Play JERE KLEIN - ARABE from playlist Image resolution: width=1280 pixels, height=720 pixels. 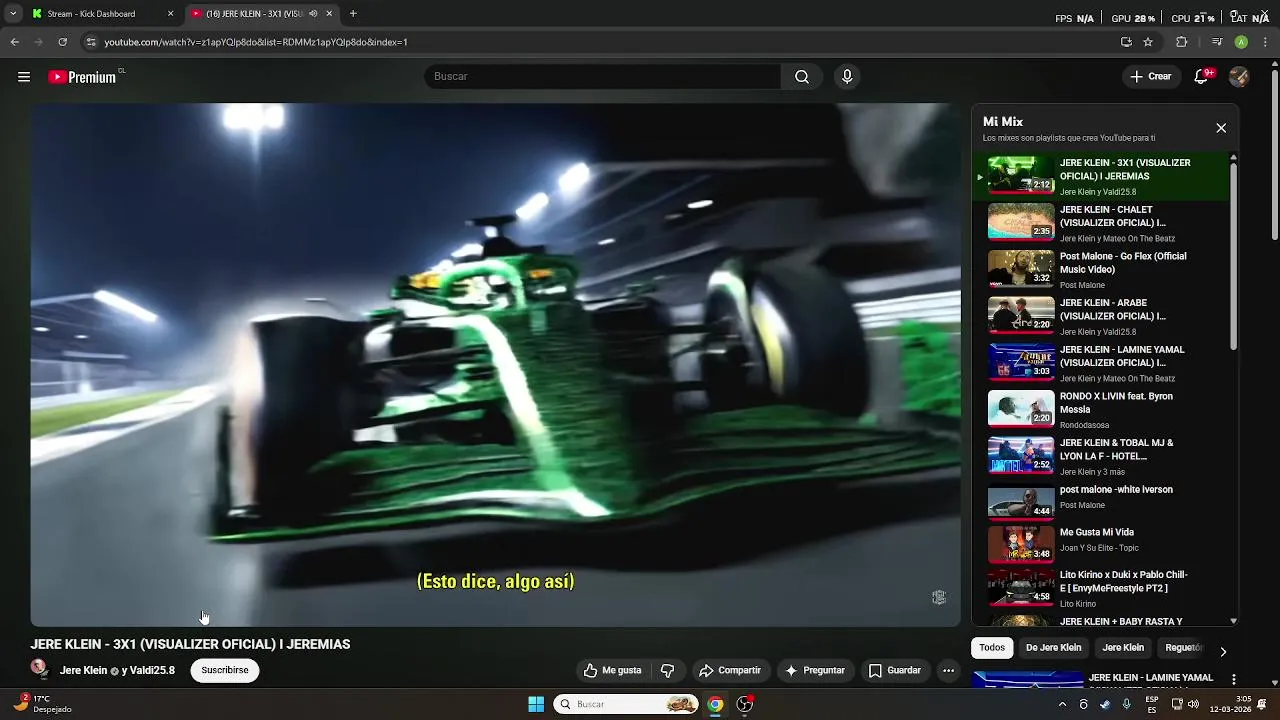[x=1100, y=316]
